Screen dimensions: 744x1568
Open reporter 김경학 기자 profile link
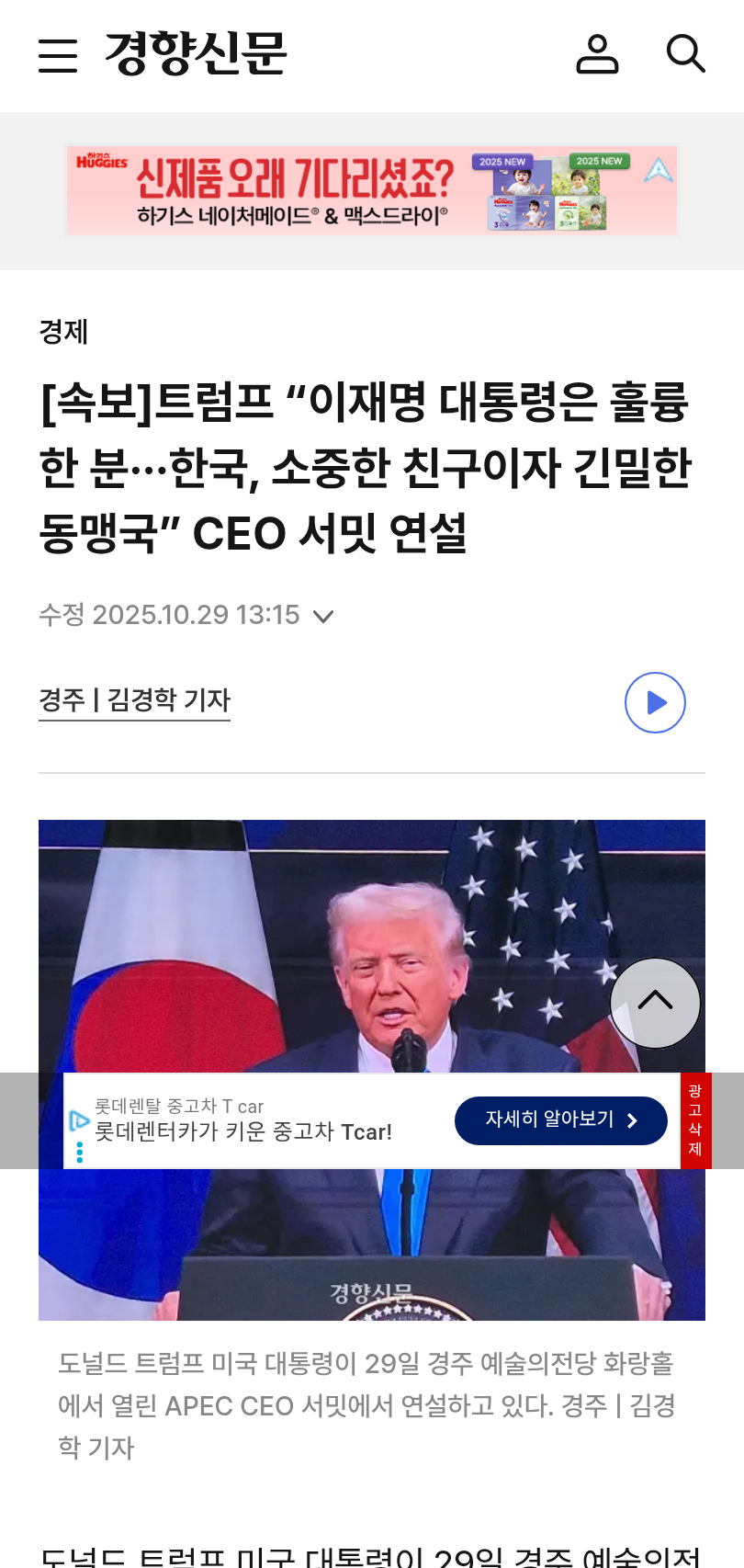tap(134, 700)
